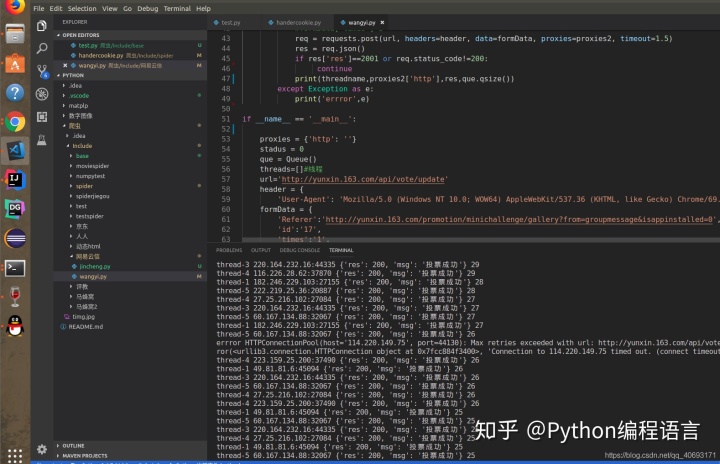Show the Debug Console panel tab
Viewport: 720px width, 464px height.
coord(299,250)
